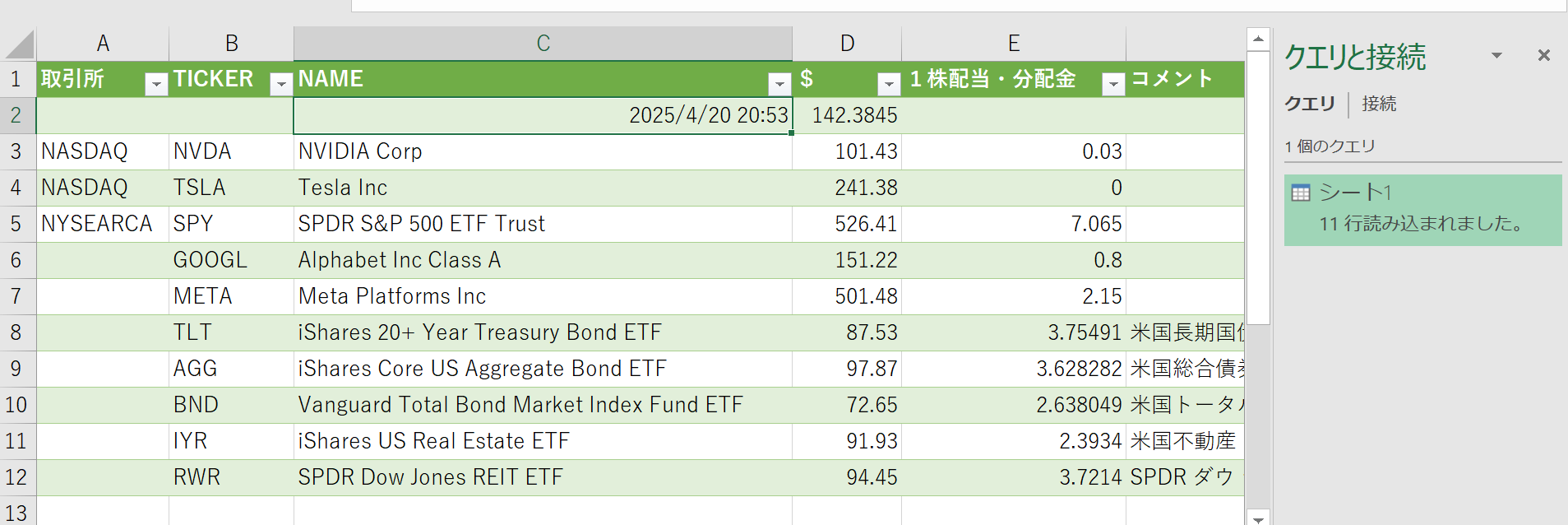This screenshot has height=525, width=1568.
Task: Select the SPDR Dow Jones REIT ETF cell
Action: pos(543,477)
